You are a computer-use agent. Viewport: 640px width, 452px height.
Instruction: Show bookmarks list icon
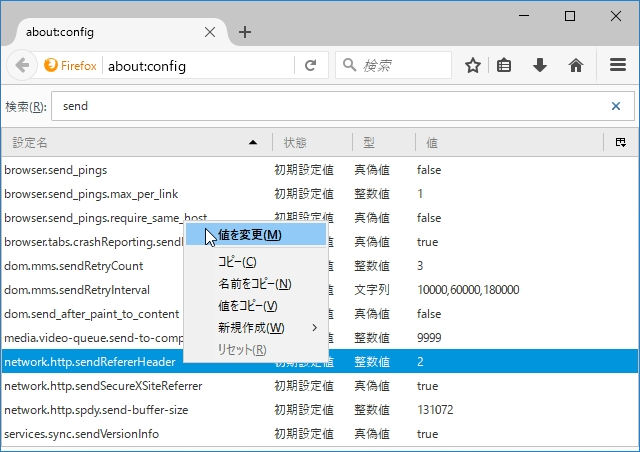(504, 65)
